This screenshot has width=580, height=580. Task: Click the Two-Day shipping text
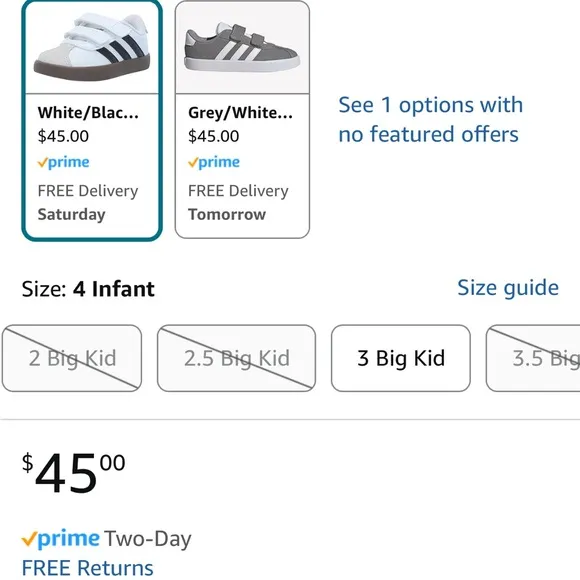pos(148,539)
